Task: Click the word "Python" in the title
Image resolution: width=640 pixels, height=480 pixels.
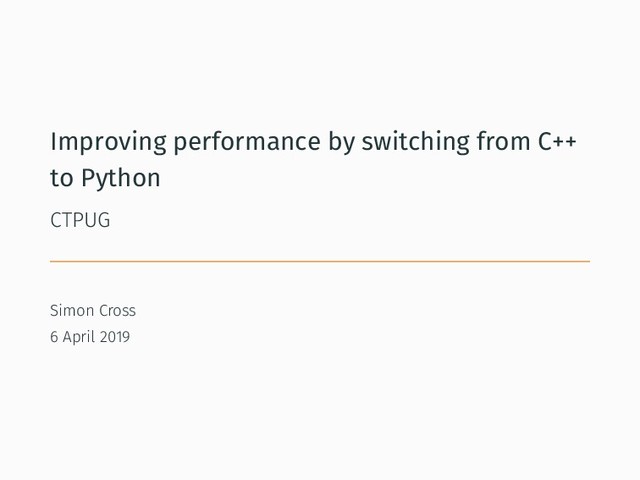Action: [120, 180]
